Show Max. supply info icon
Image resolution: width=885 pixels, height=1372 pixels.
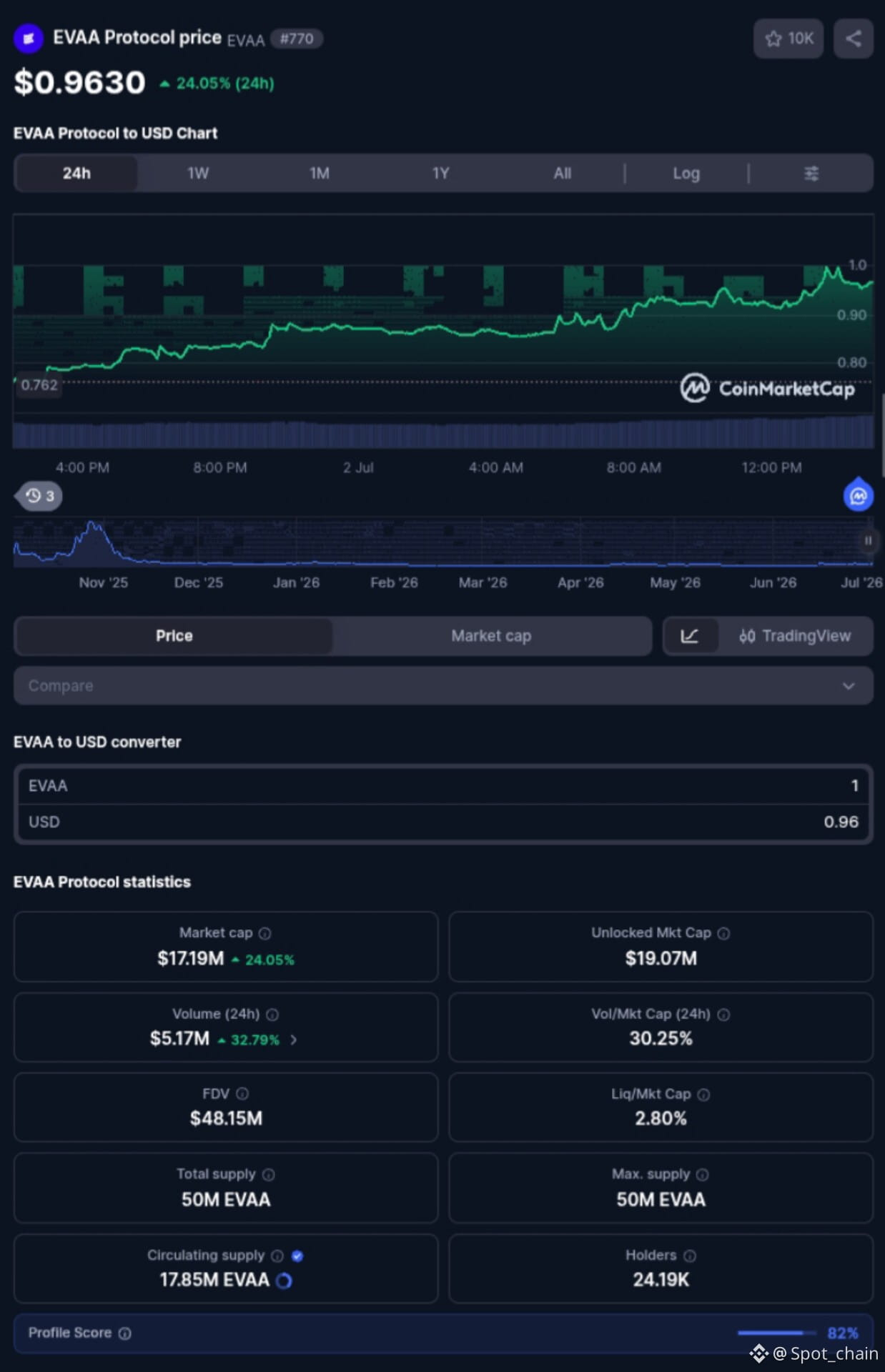703,1175
